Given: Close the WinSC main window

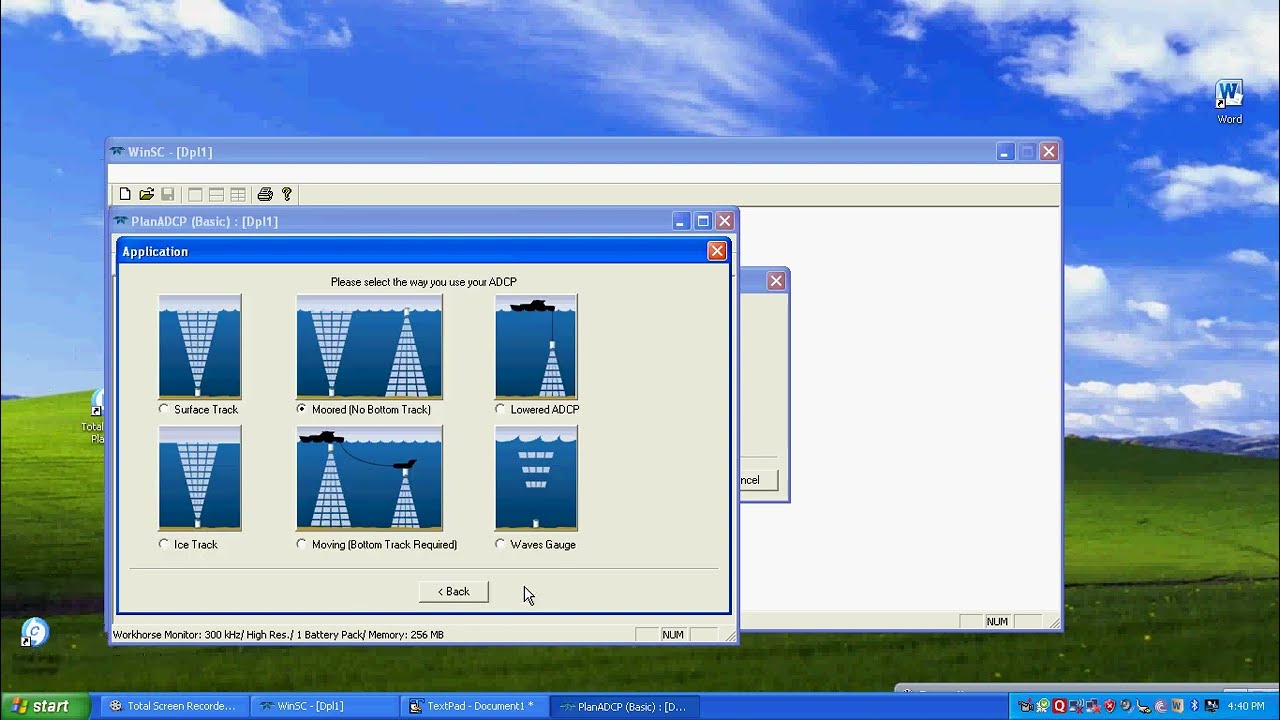Looking at the screenshot, I should click(x=1048, y=152).
